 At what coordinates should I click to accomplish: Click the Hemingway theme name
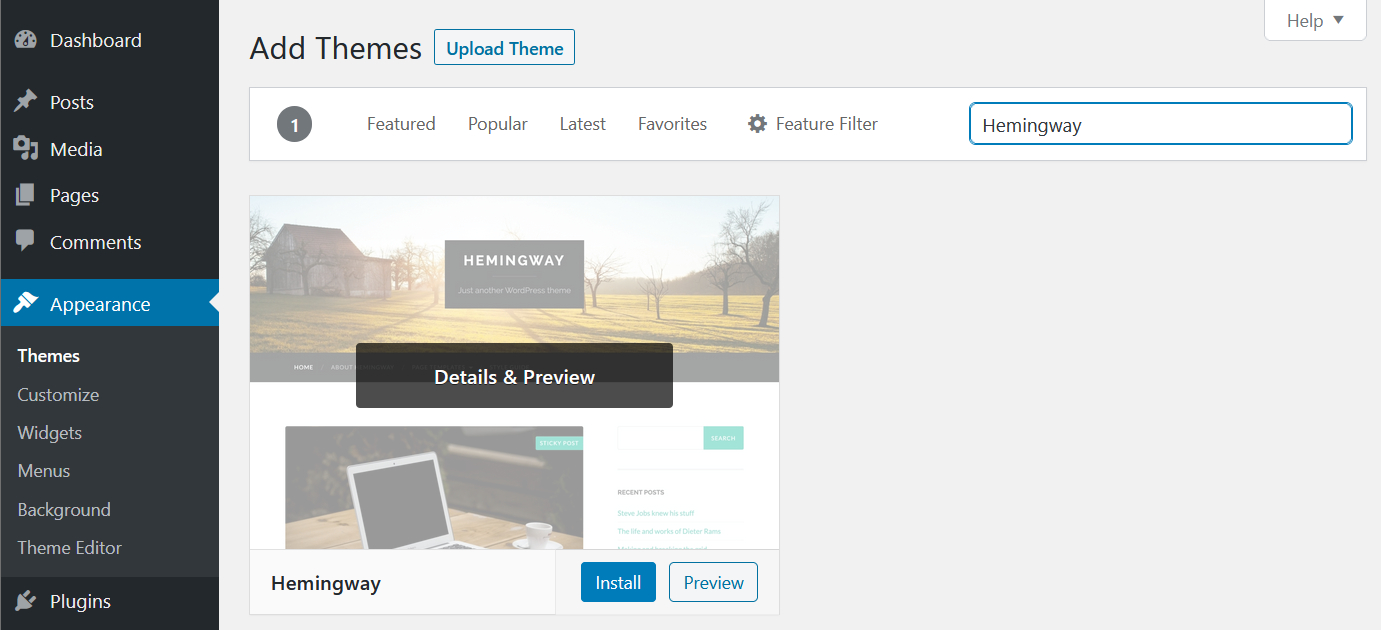pyautogui.click(x=326, y=583)
